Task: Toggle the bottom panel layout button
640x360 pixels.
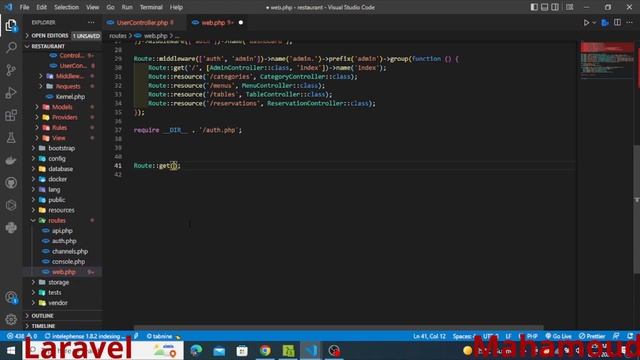Action: pyautogui.click(x=544, y=7)
